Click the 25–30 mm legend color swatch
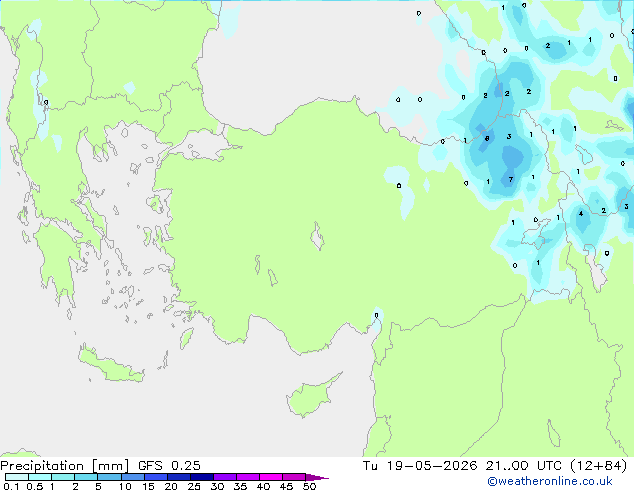Screen dimensions: 634x490 pos(201,477)
